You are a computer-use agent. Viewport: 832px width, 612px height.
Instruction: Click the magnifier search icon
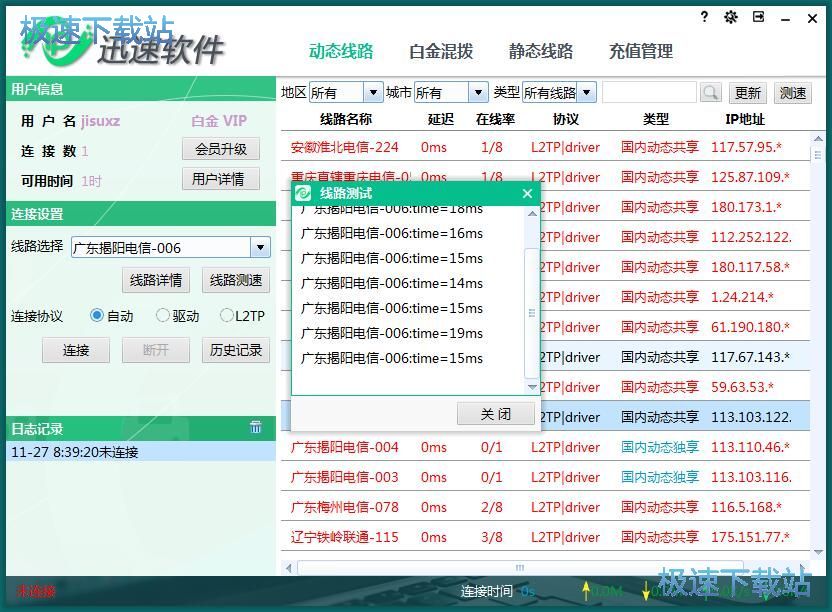pos(710,92)
